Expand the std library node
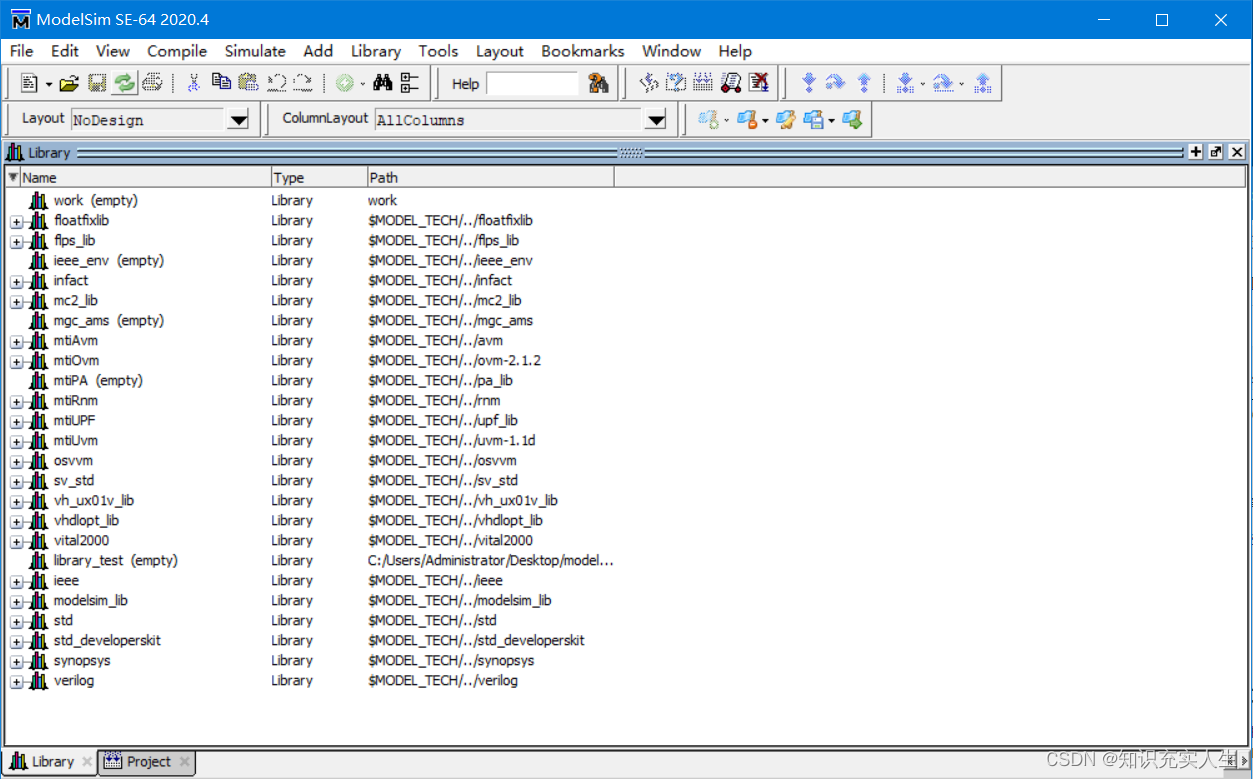Viewport: 1253px width, 779px height. (x=16, y=621)
